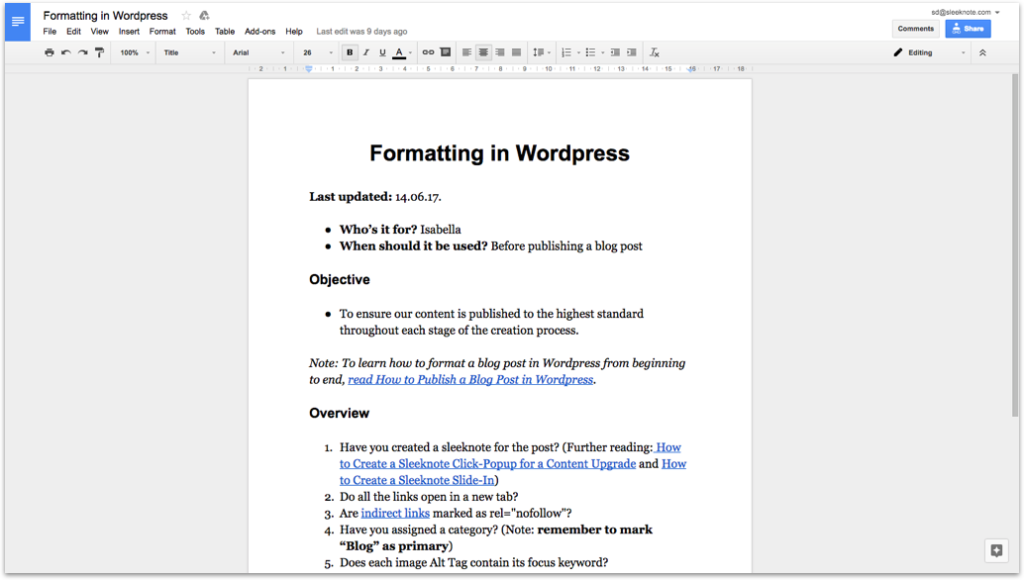Click the move to Drive folder icon
The height and width of the screenshot is (580, 1024).
coord(204,16)
